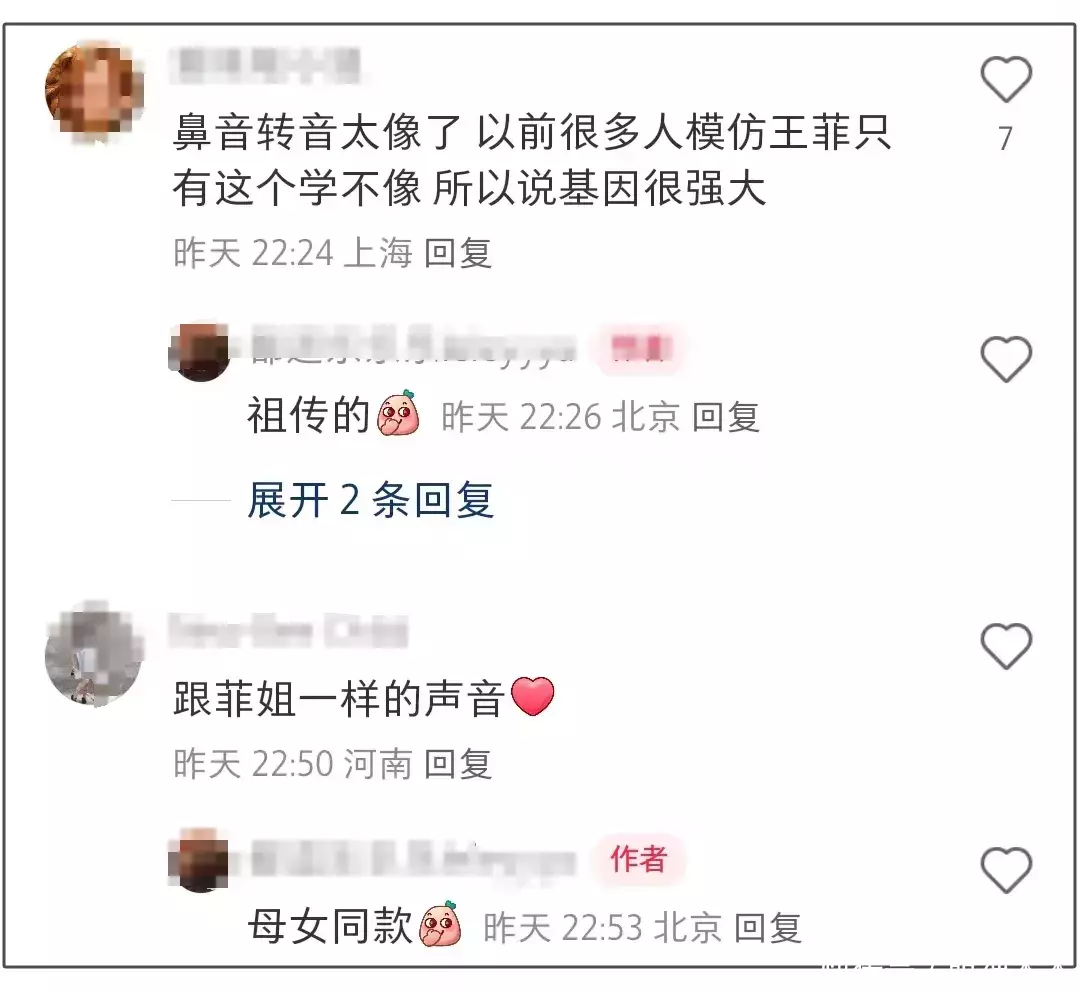Screen dimensions: 1080x991
Task: Reply to the Shanghai comment at 22:24
Action: [x=457, y=253]
